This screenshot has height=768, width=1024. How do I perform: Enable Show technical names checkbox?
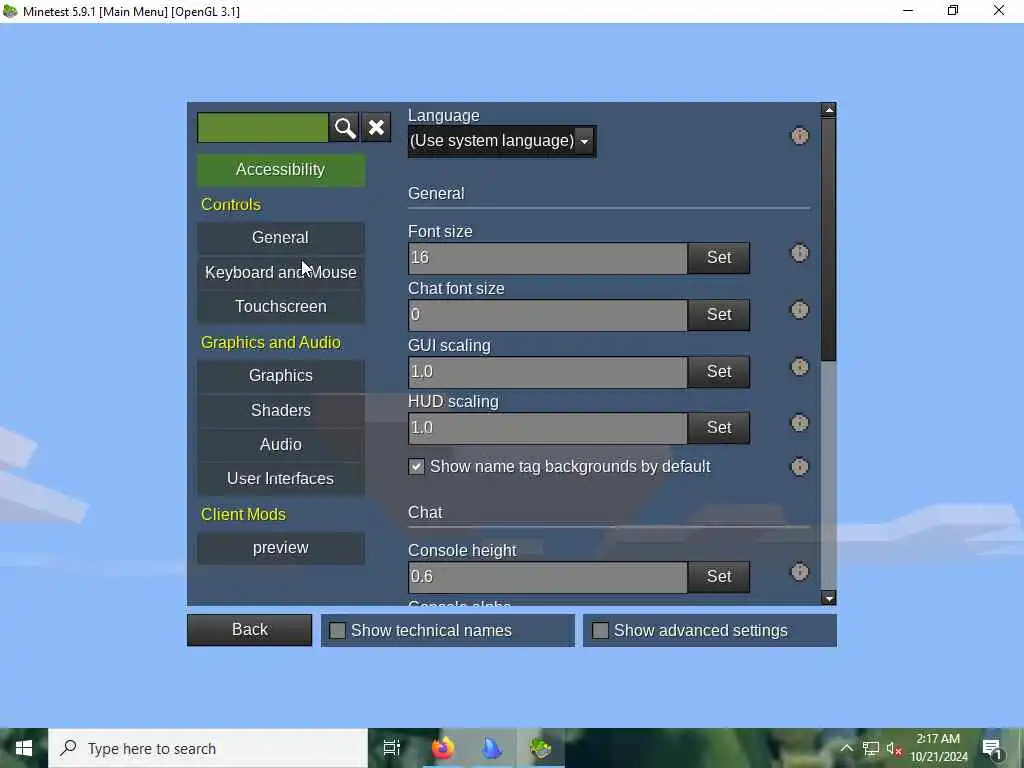click(337, 630)
